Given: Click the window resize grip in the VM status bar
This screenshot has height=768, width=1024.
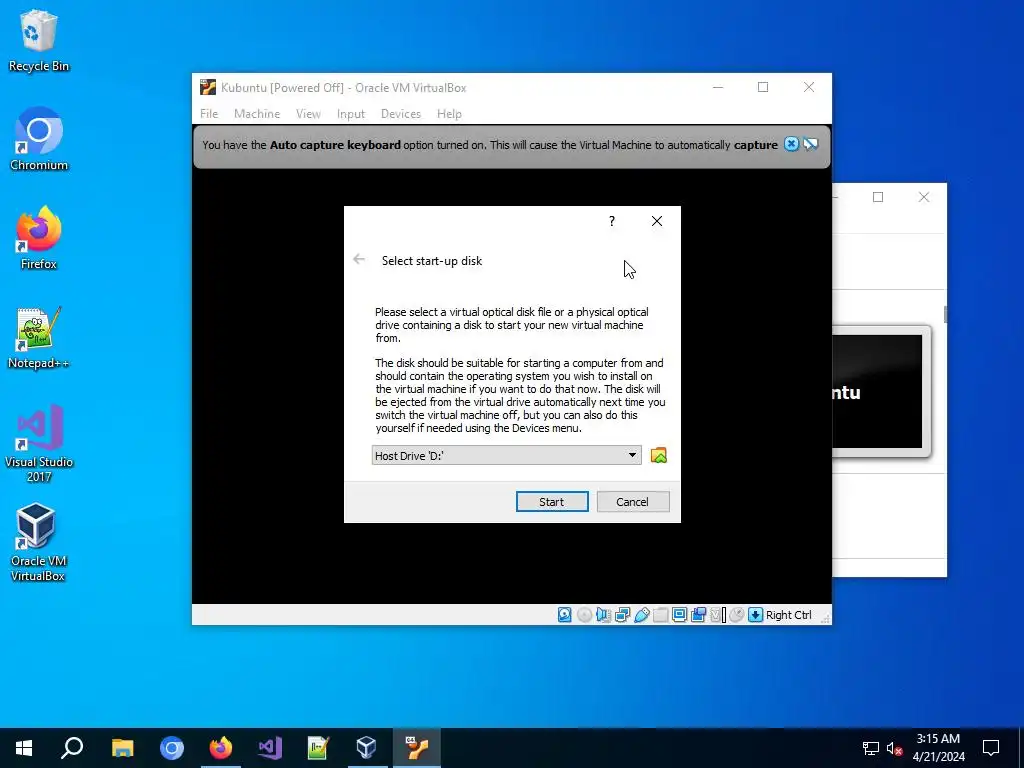Looking at the screenshot, I should point(825,618).
